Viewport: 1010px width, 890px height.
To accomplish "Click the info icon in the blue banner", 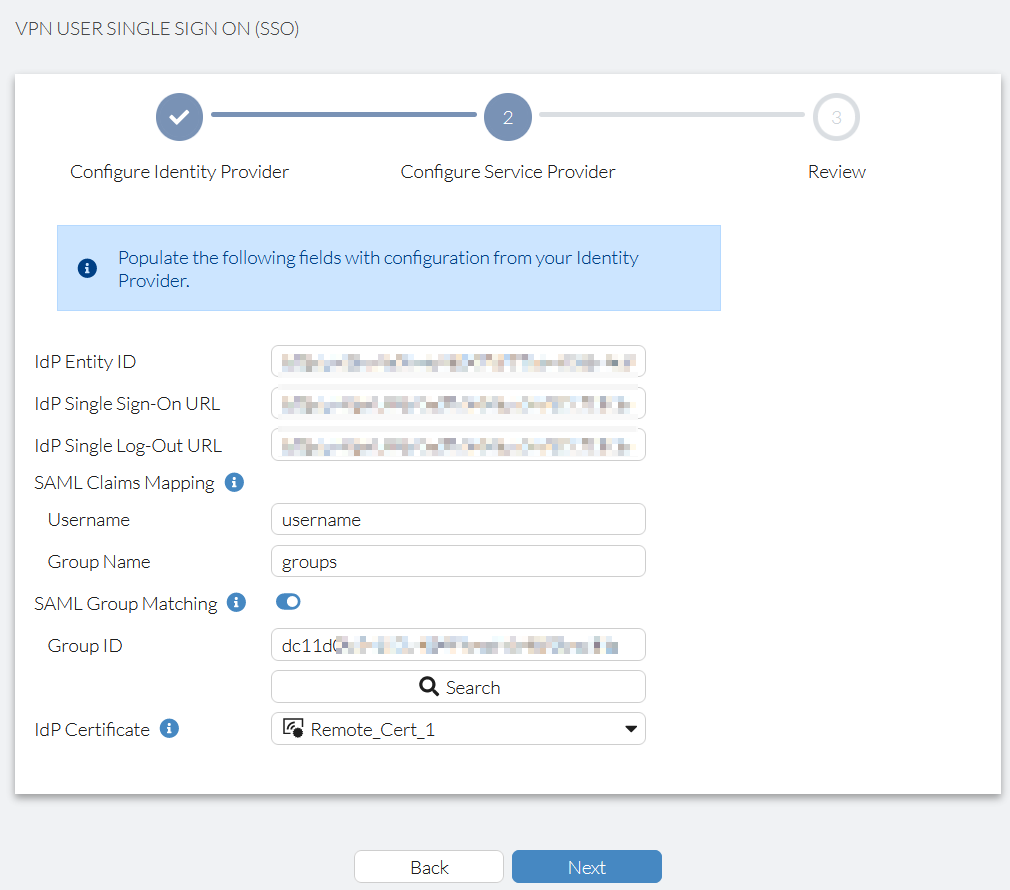I will pyautogui.click(x=87, y=268).
